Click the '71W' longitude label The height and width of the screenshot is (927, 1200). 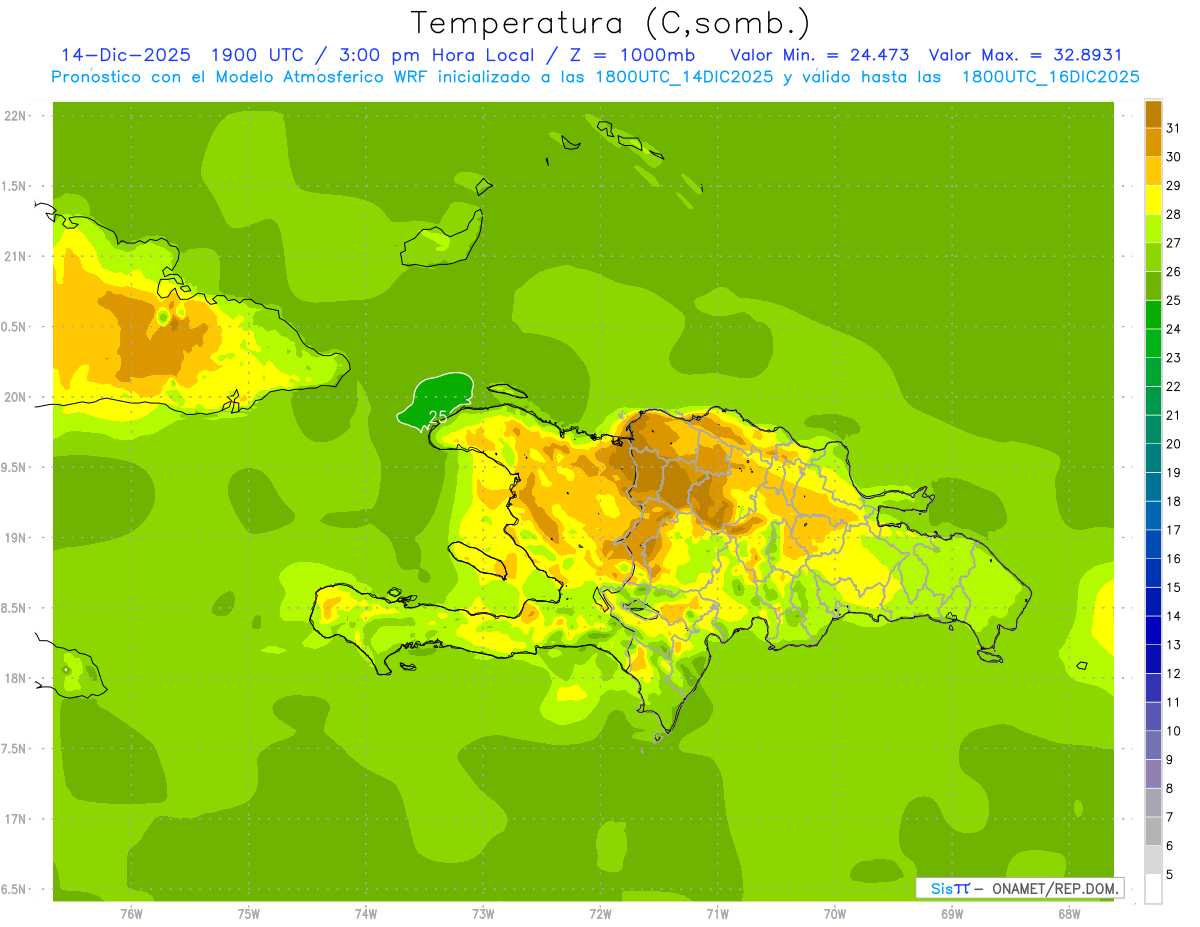[717, 914]
